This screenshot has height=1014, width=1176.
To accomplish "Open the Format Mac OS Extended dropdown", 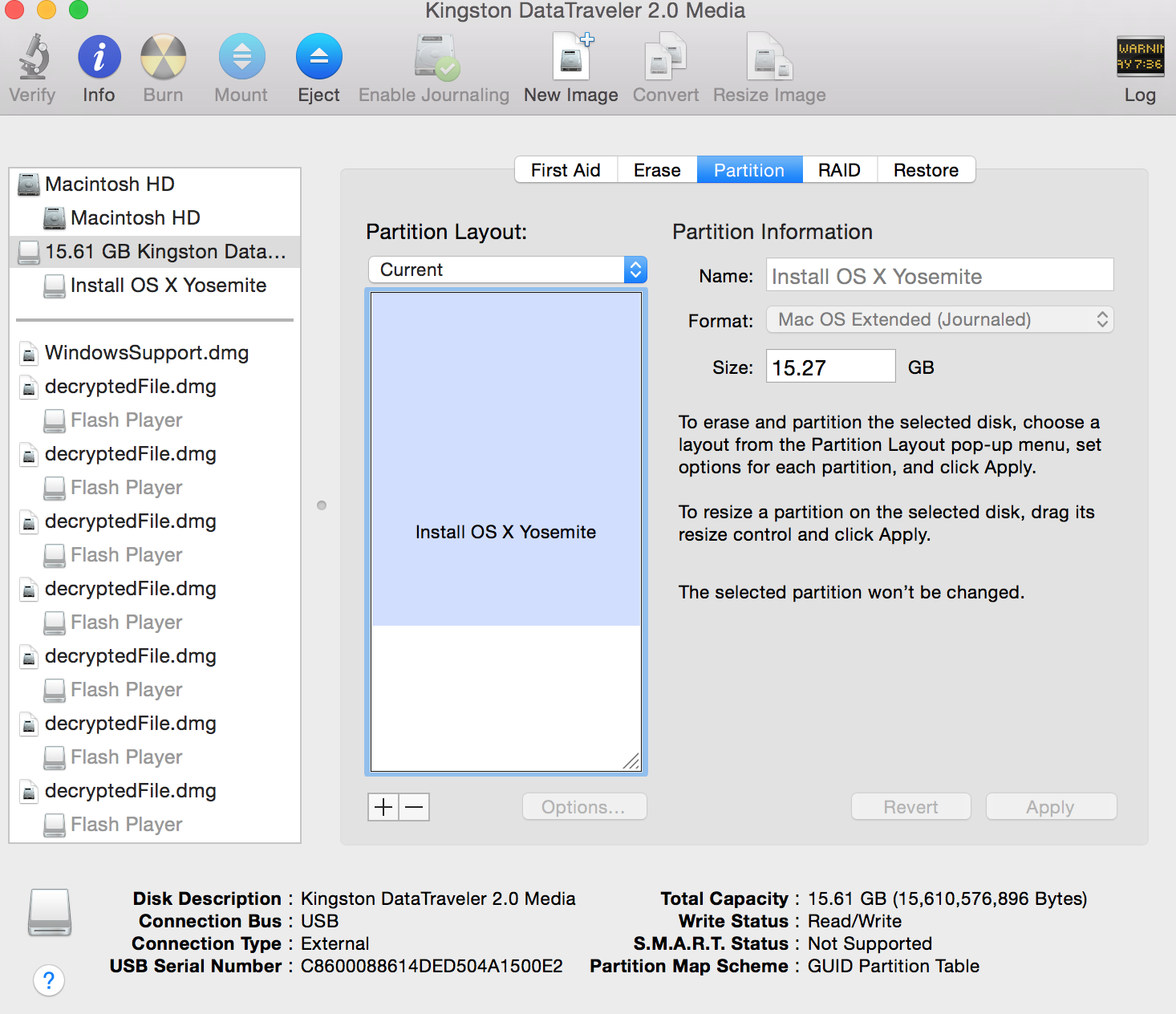I will coord(939,319).
